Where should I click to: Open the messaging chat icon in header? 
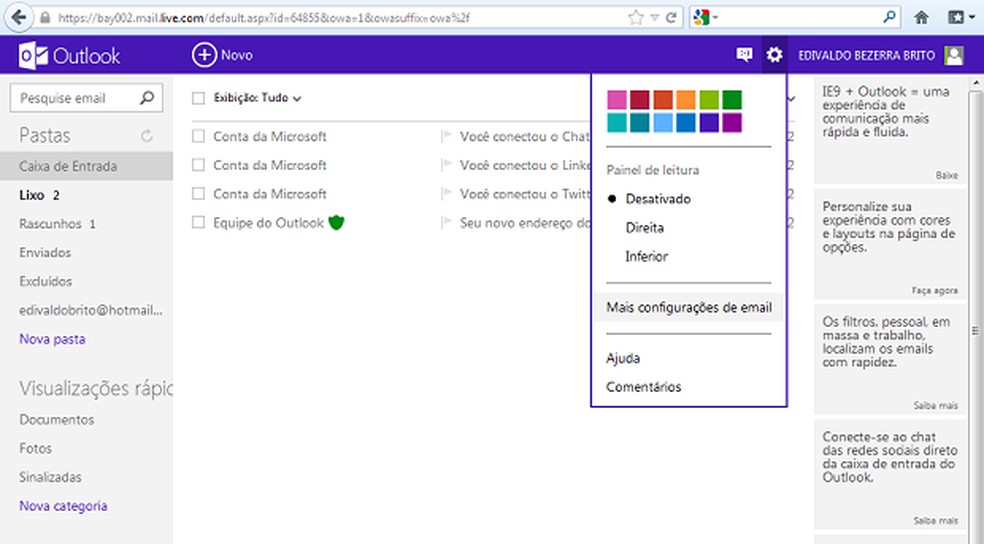pos(744,55)
